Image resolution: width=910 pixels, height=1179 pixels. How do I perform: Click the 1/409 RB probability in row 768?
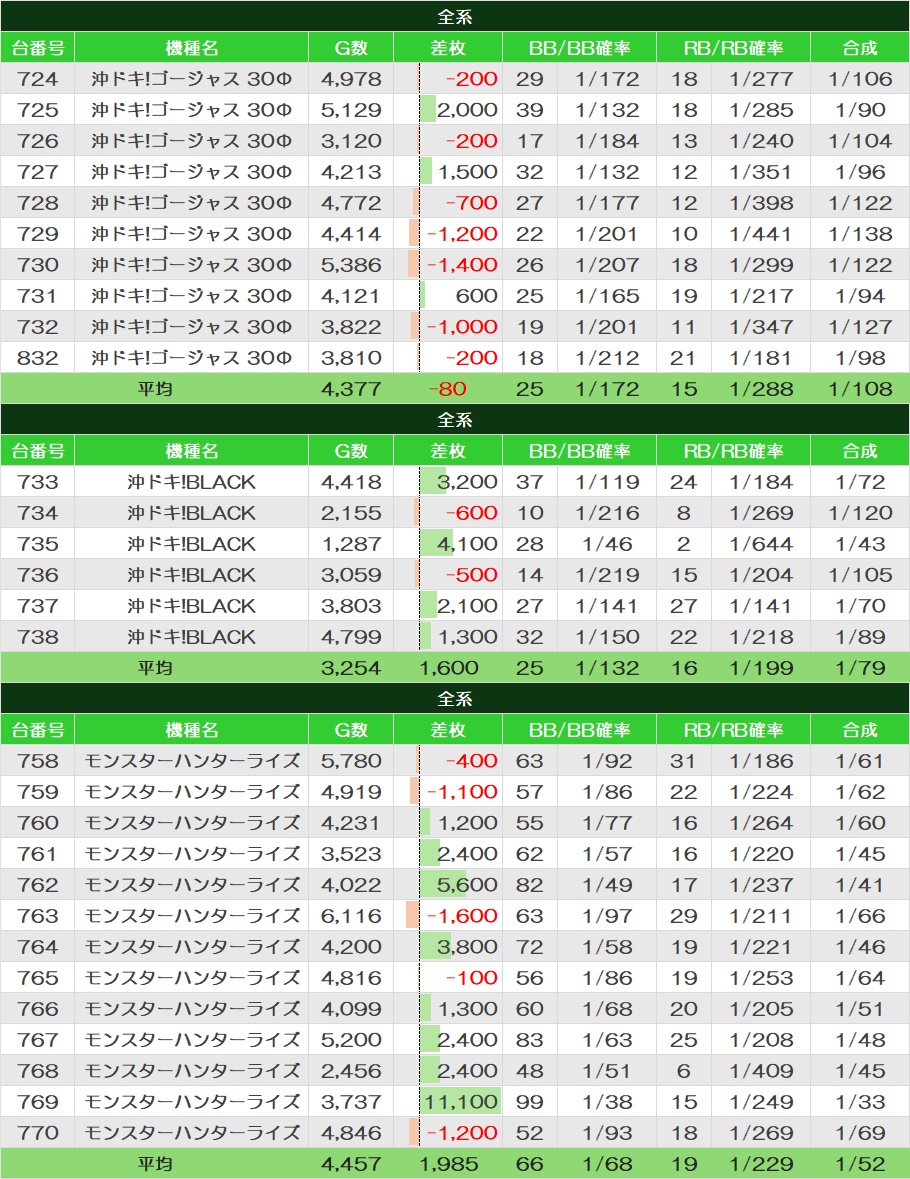pos(761,1071)
